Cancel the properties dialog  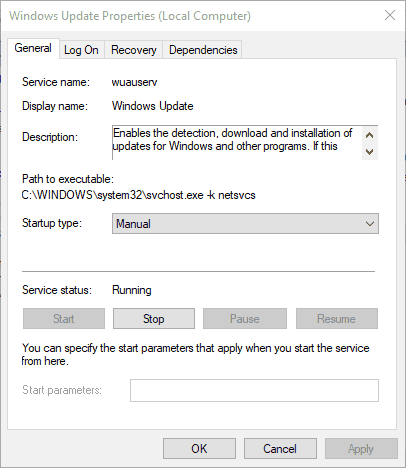pyautogui.click(x=280, y=449)
